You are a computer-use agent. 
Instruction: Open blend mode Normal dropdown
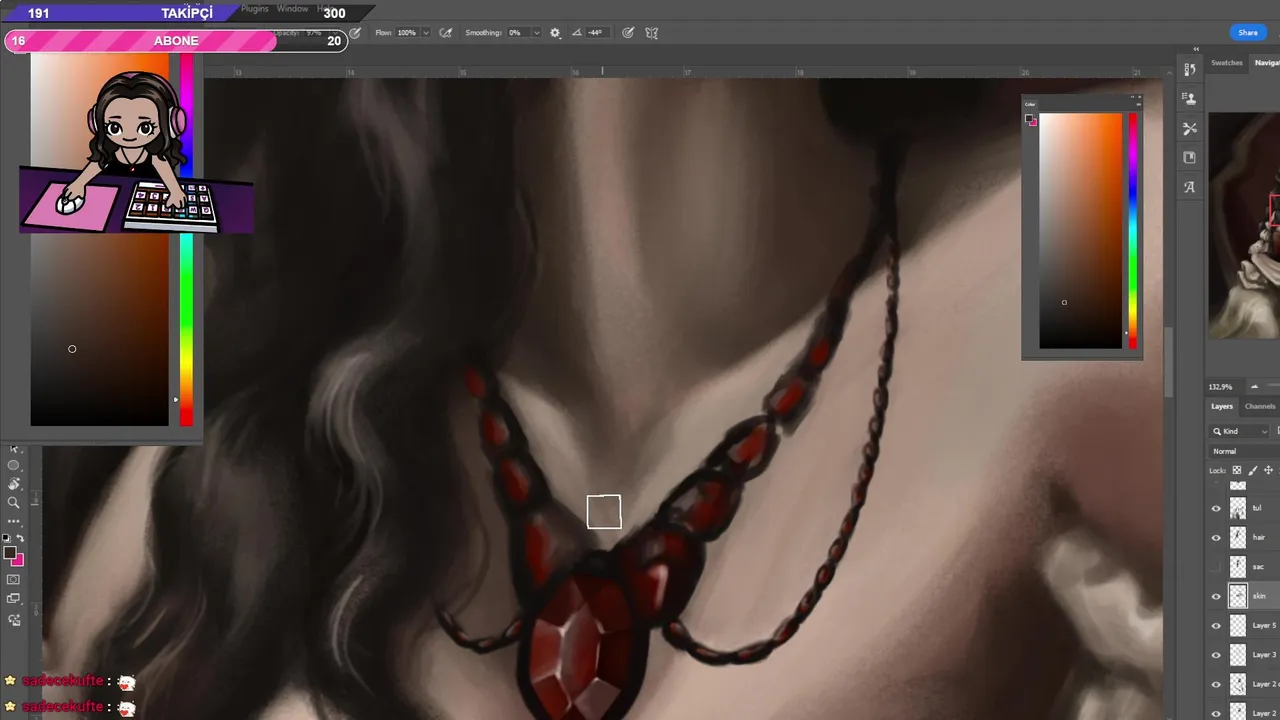tap(1245, 451)
